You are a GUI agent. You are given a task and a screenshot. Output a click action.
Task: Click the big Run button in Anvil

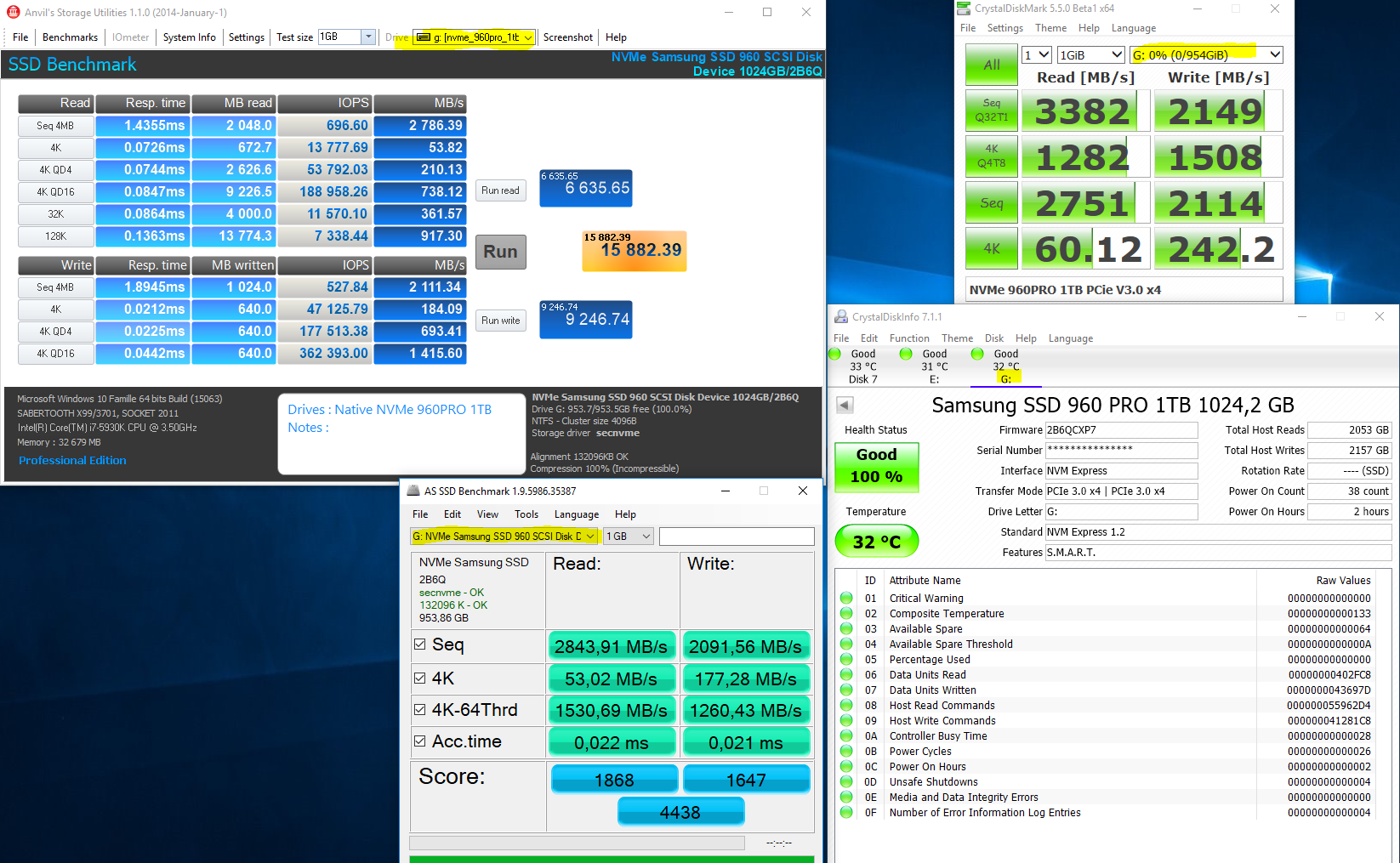pyautogui.click(x=501, y=252)
